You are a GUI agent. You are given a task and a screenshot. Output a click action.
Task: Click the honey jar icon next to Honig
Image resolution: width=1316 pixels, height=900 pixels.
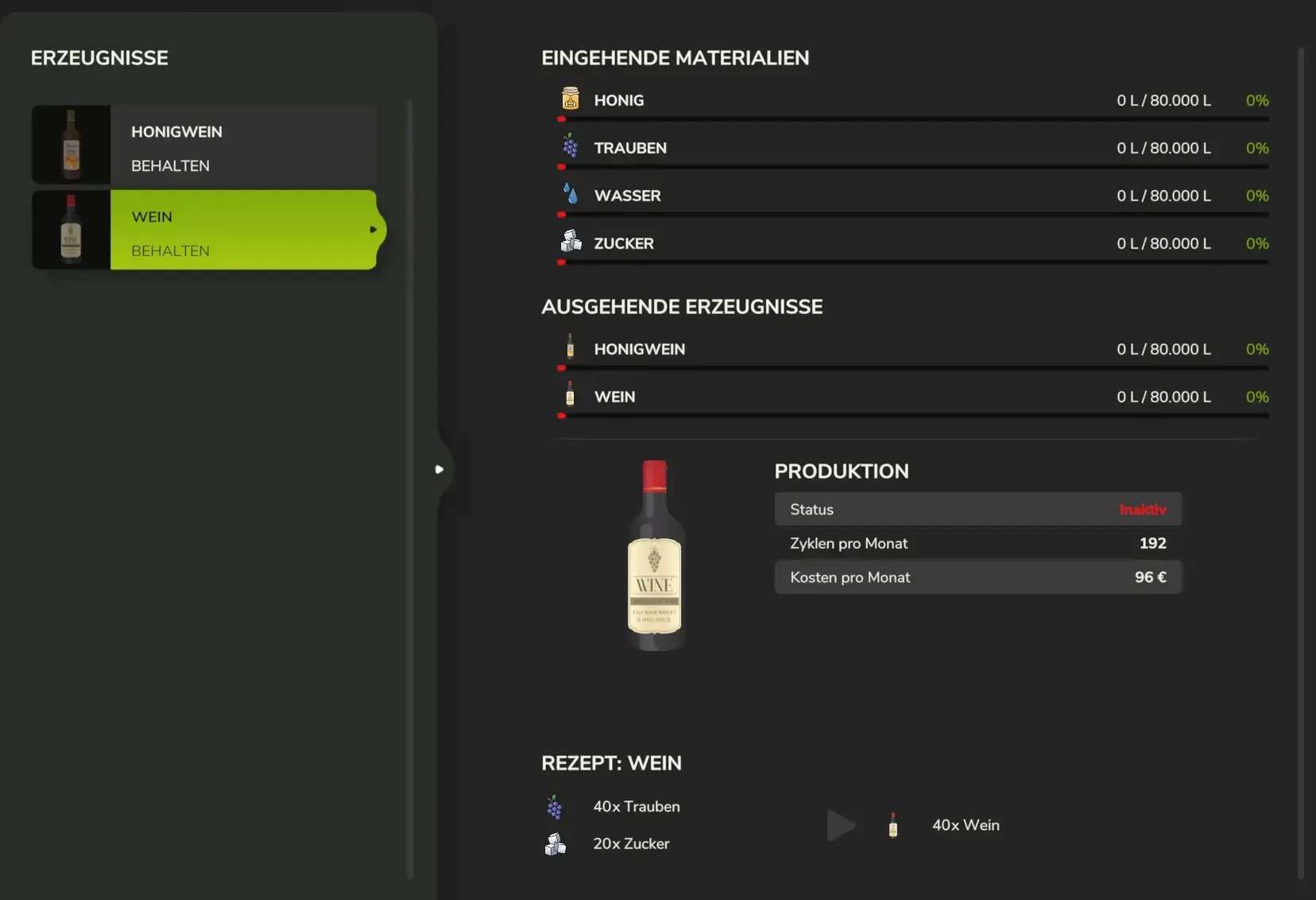click(x=570, y=99)
